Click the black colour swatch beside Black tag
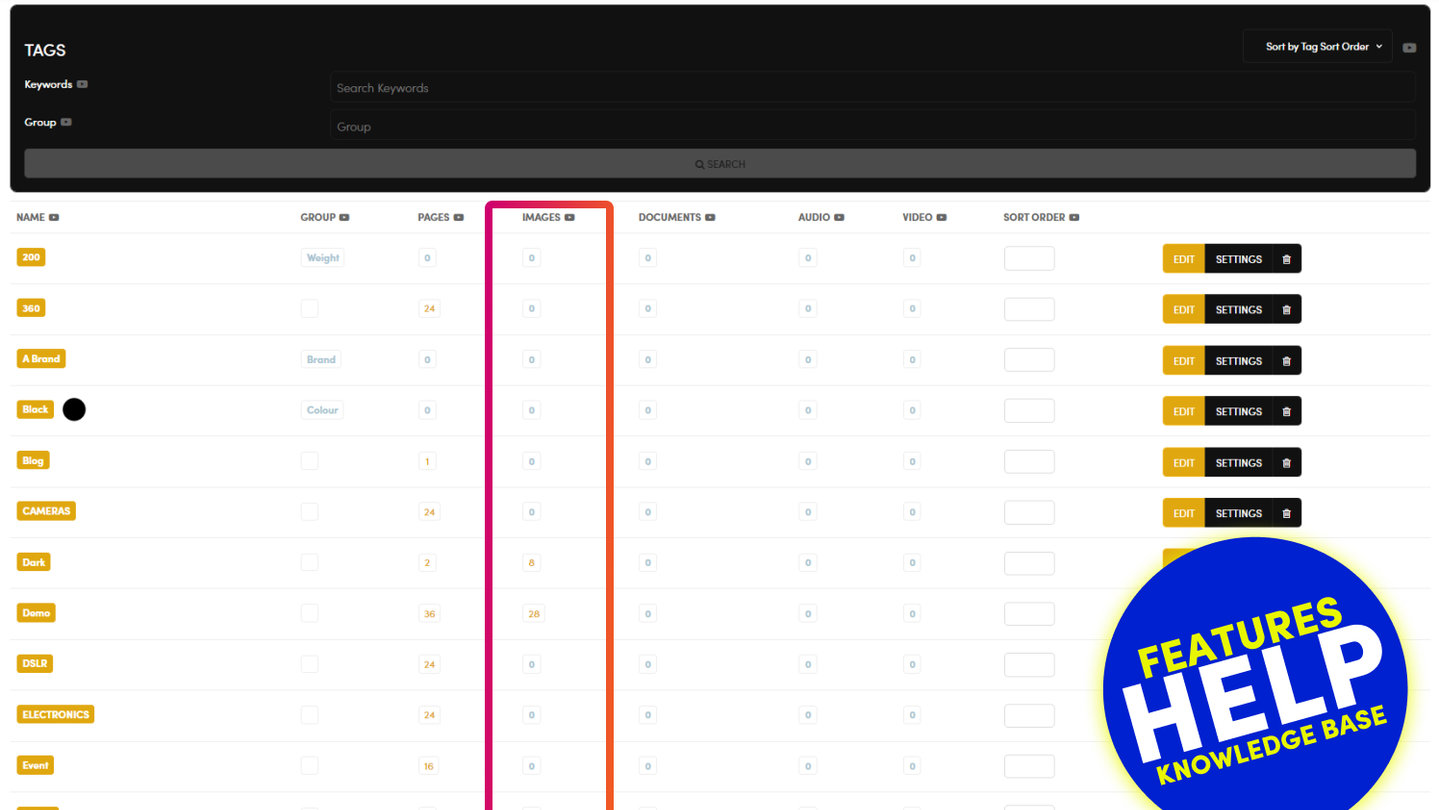This screenshot has width=1439, height=810. click(74, 409)
